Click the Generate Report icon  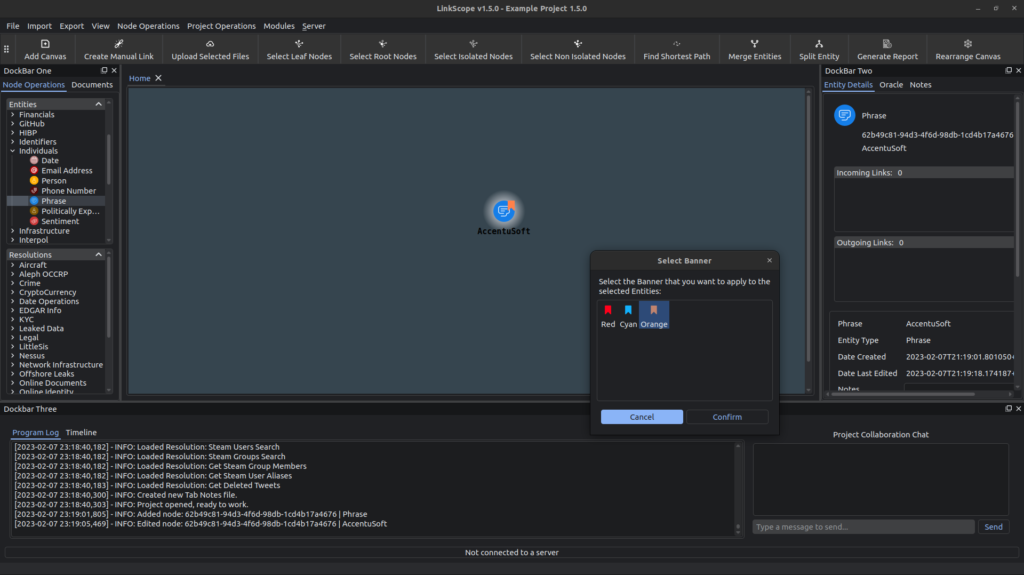[x=887, y=44]
